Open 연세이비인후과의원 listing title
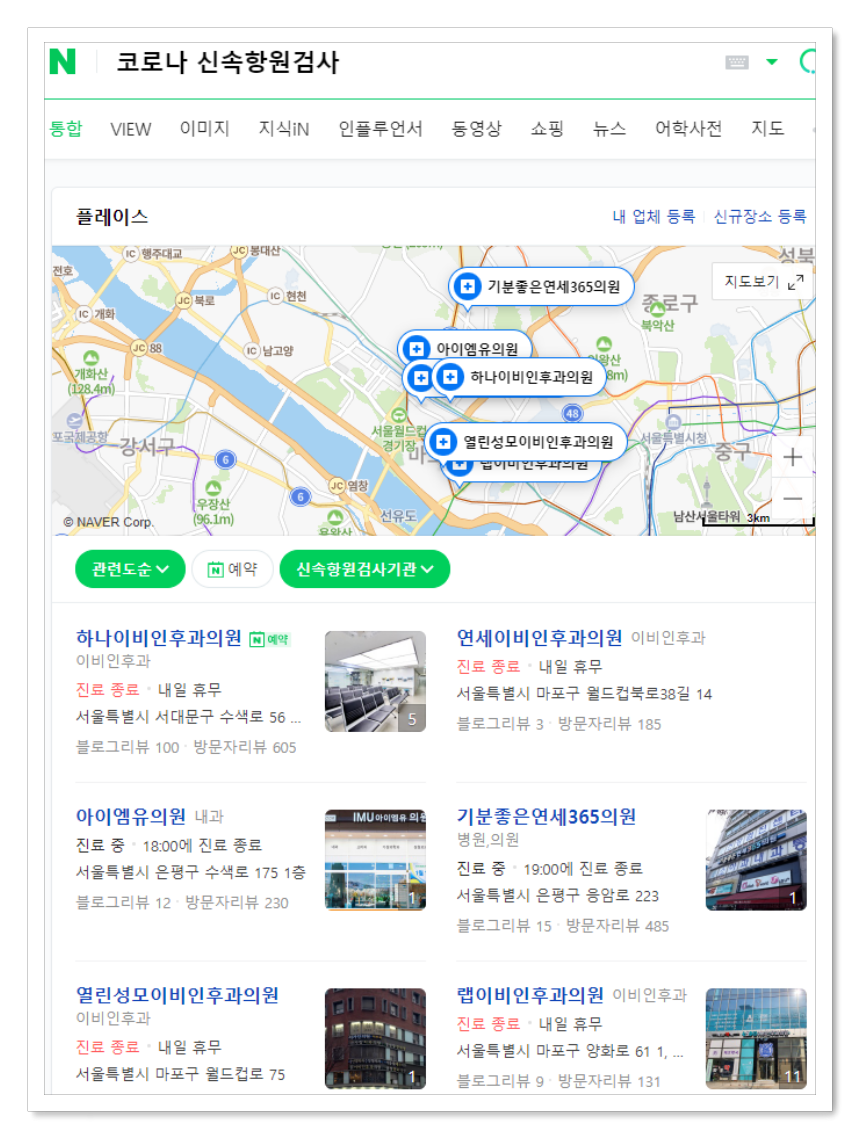Image resolution: width=860 pixels, height=1139 pixels. (x=540, y=638)
